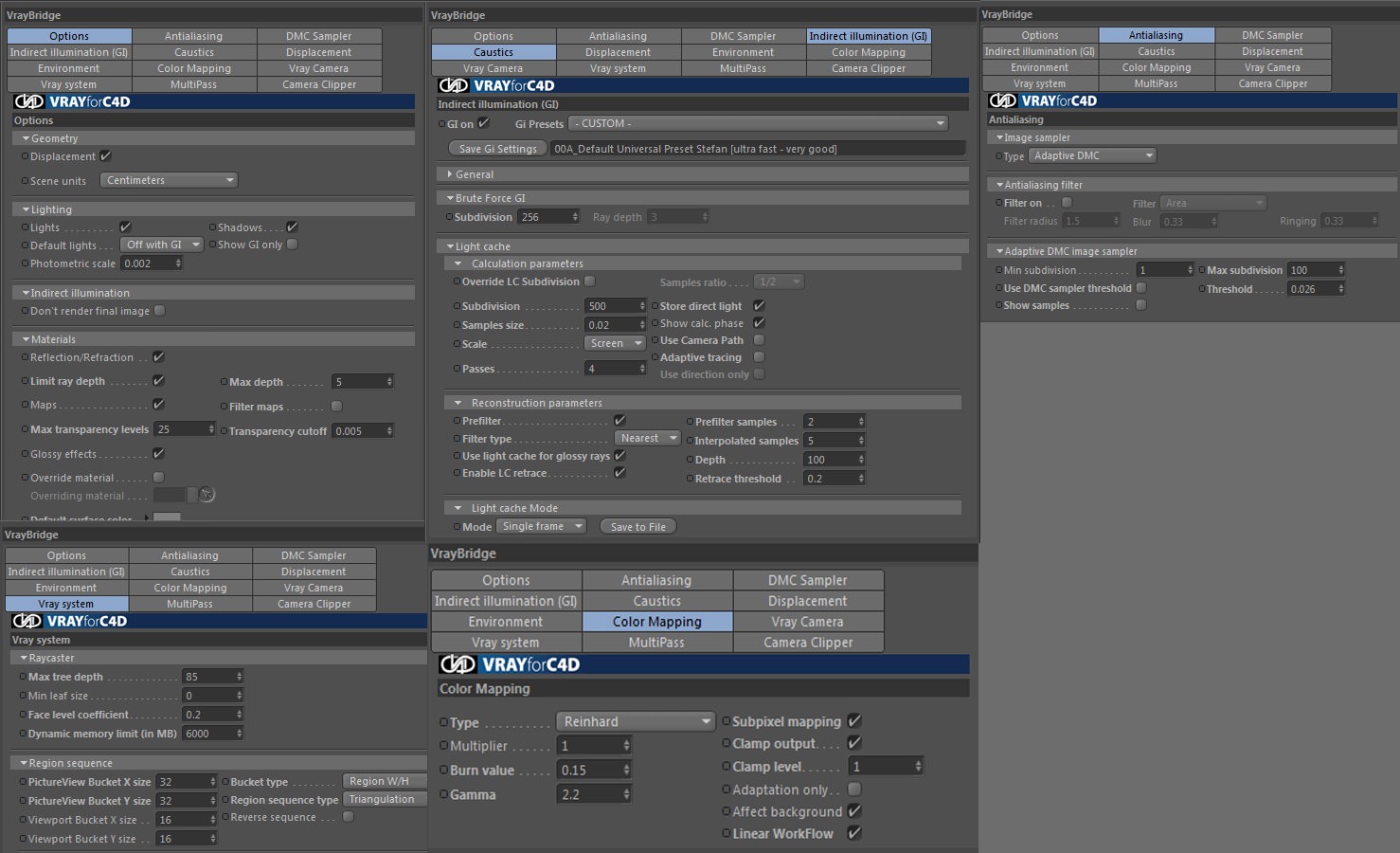Open the MultiPass tab in the Antialiasing panel
This screenshot has height=853, width=1400.
pyautogui.click(x=1157, y=83)
